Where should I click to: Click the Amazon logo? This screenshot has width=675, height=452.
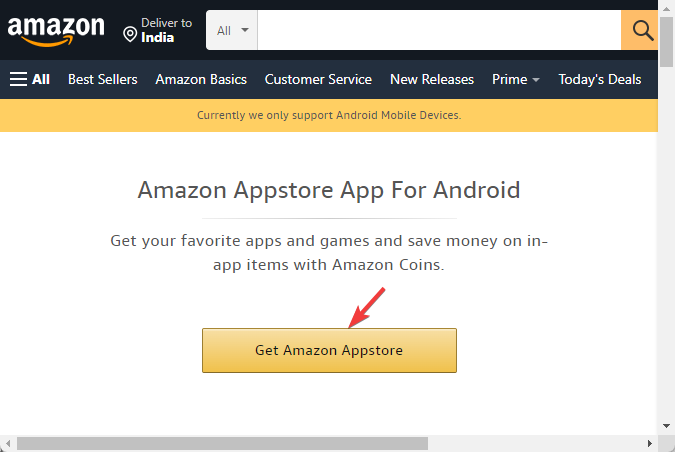[x=56, y=31]
